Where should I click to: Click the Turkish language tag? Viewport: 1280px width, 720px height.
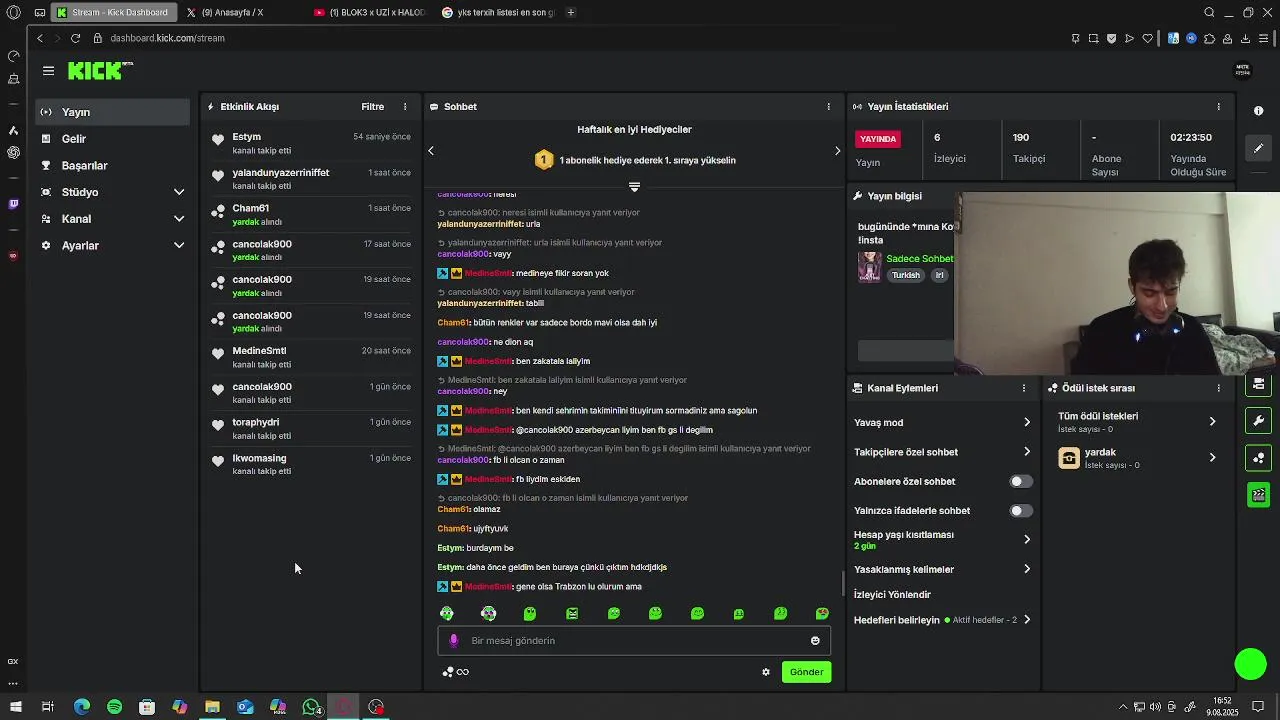905,276
